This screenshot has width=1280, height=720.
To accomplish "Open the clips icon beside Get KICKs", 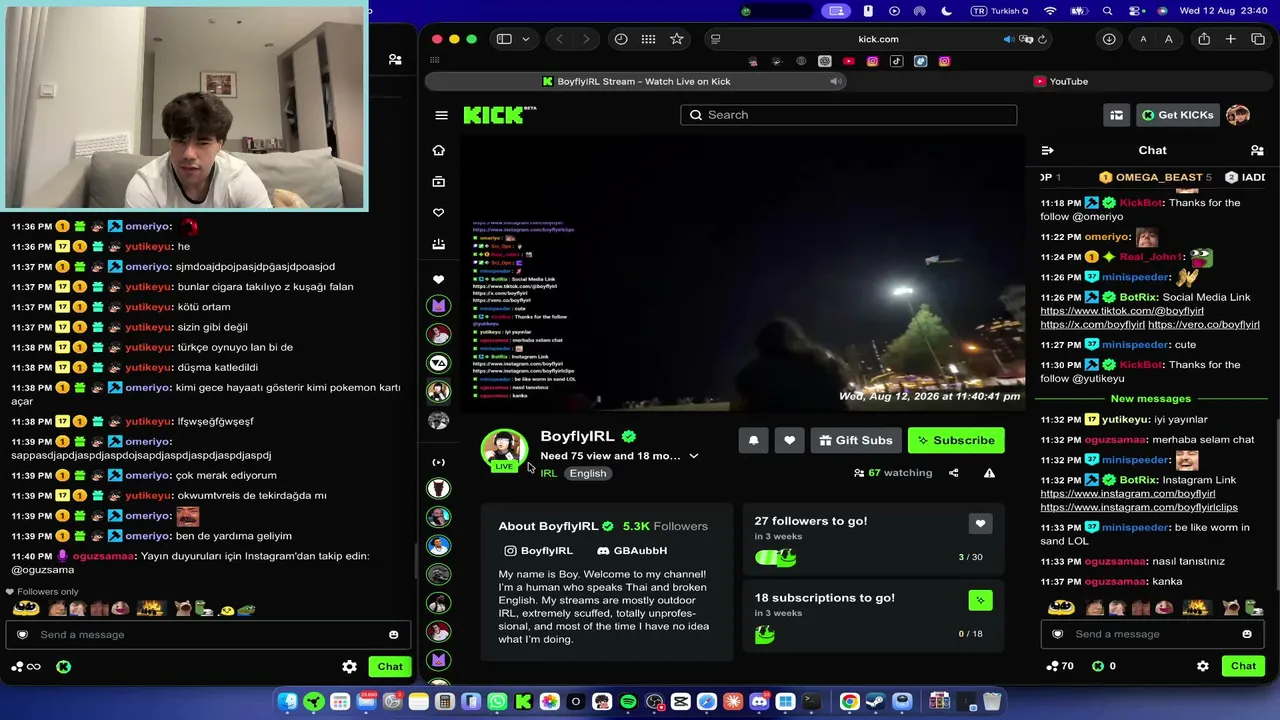I will point(1116,115).
